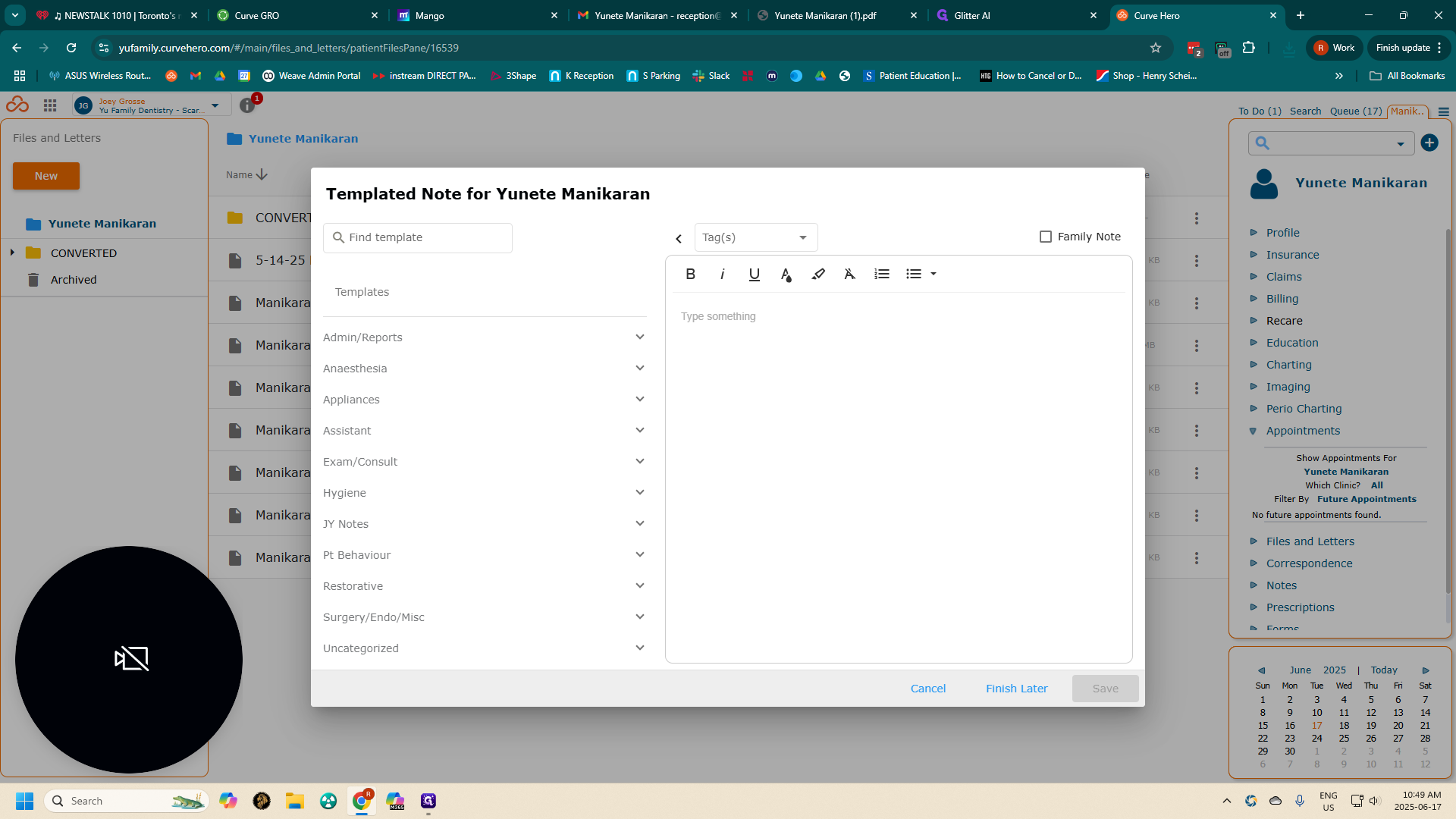Open the info notification icon
1456x819 pixels.
click(x=247, y=105)
